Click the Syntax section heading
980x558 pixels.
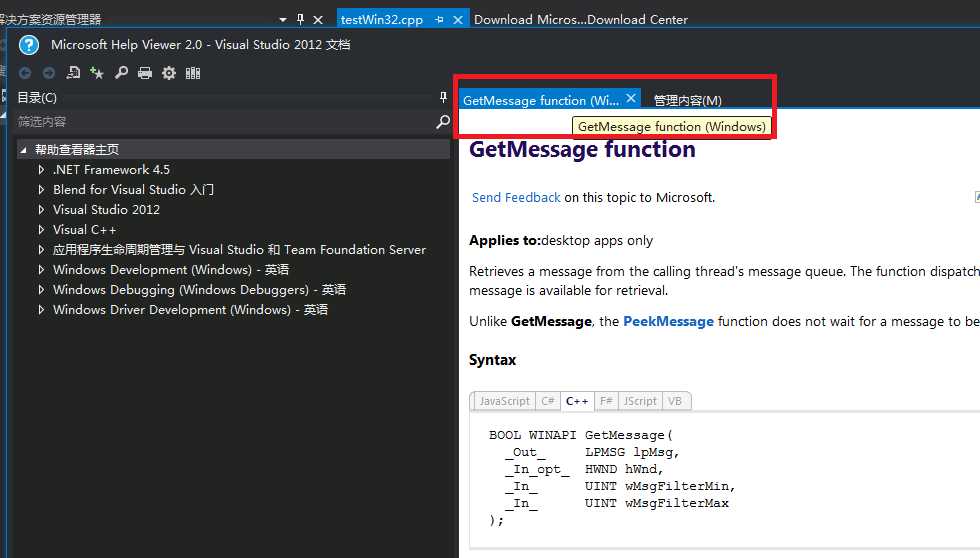point(492,360)
